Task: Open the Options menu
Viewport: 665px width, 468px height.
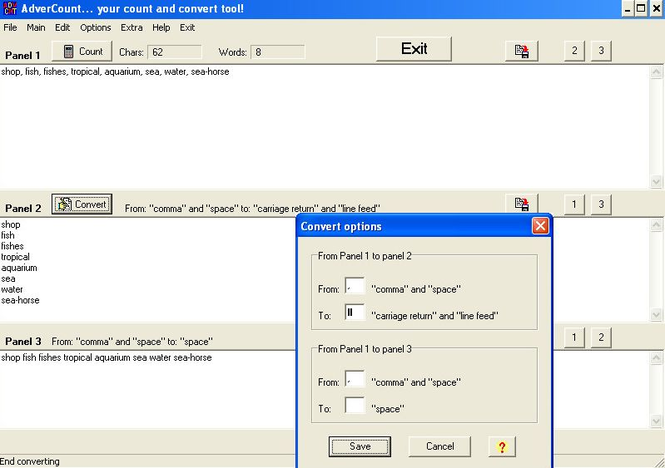Action: 95,28
